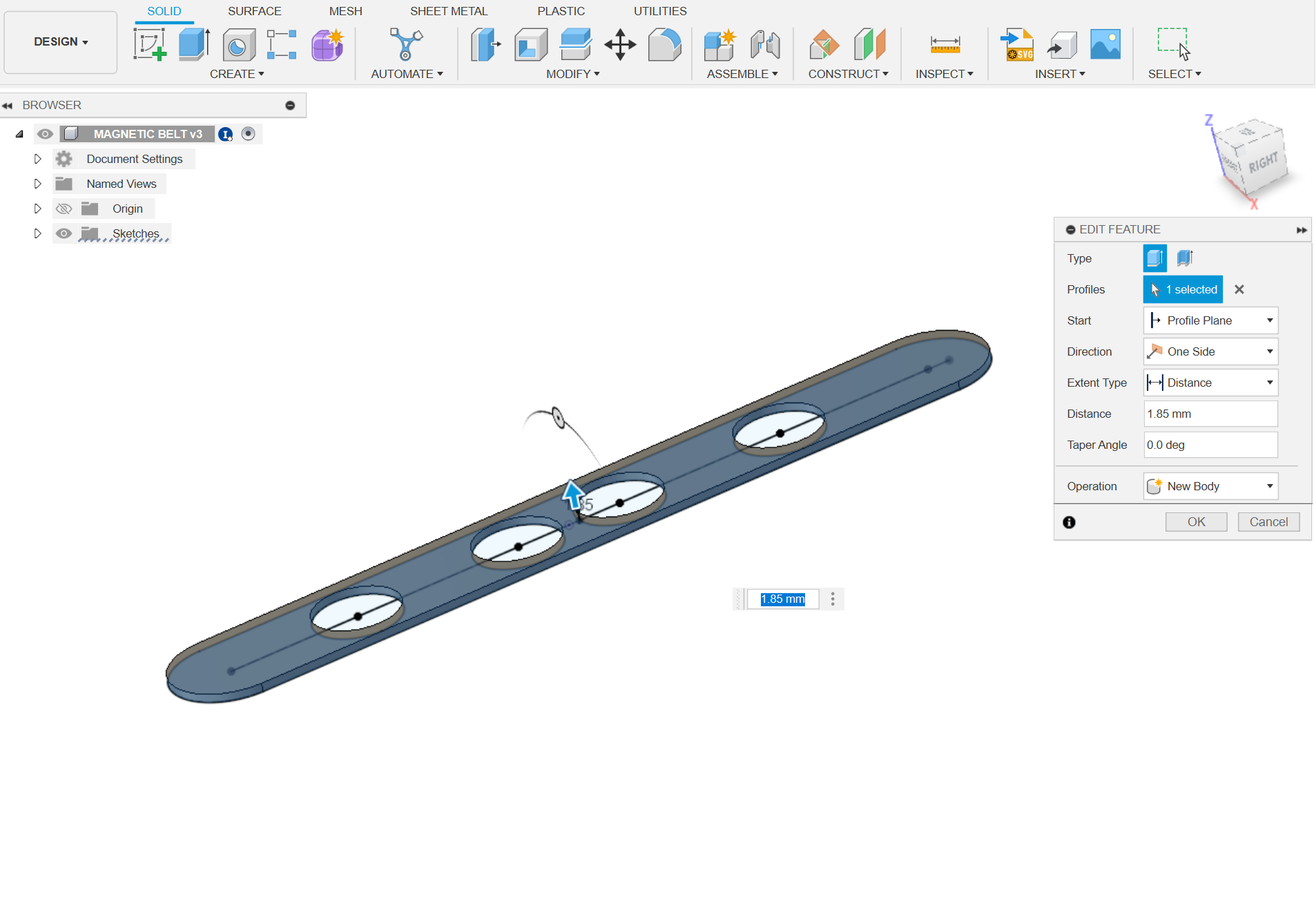
Task: Expand the Sketches folder in Browser
Action: point(38,233)
